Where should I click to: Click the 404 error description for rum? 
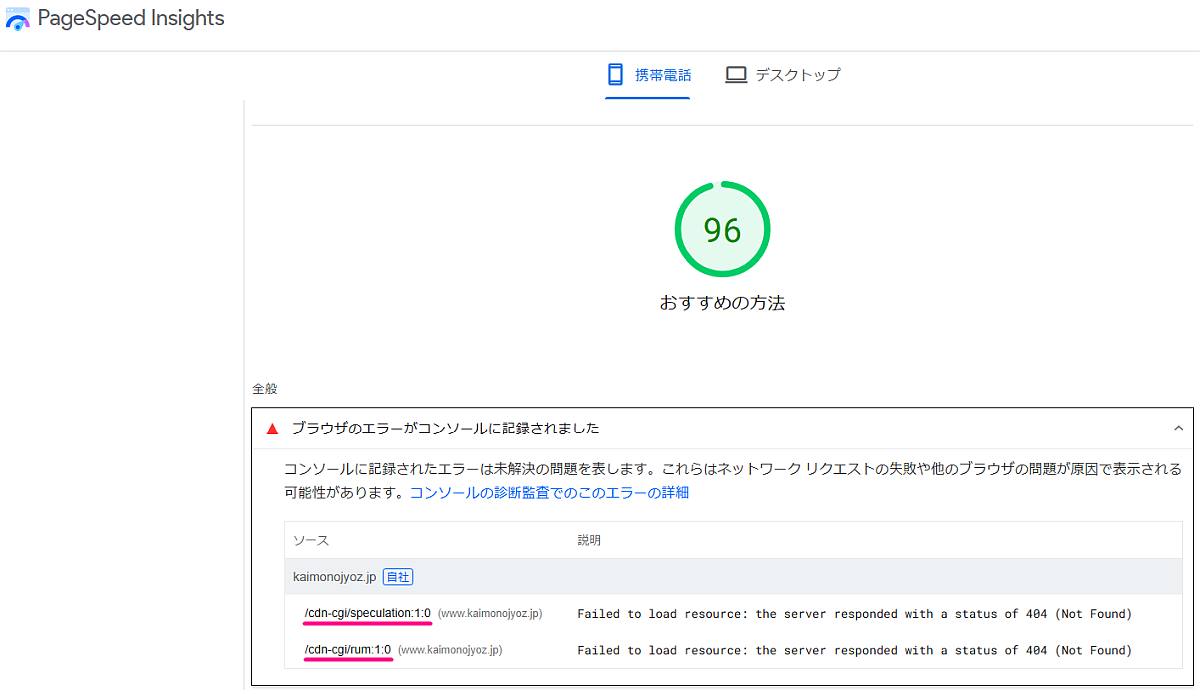pos(854,650)
